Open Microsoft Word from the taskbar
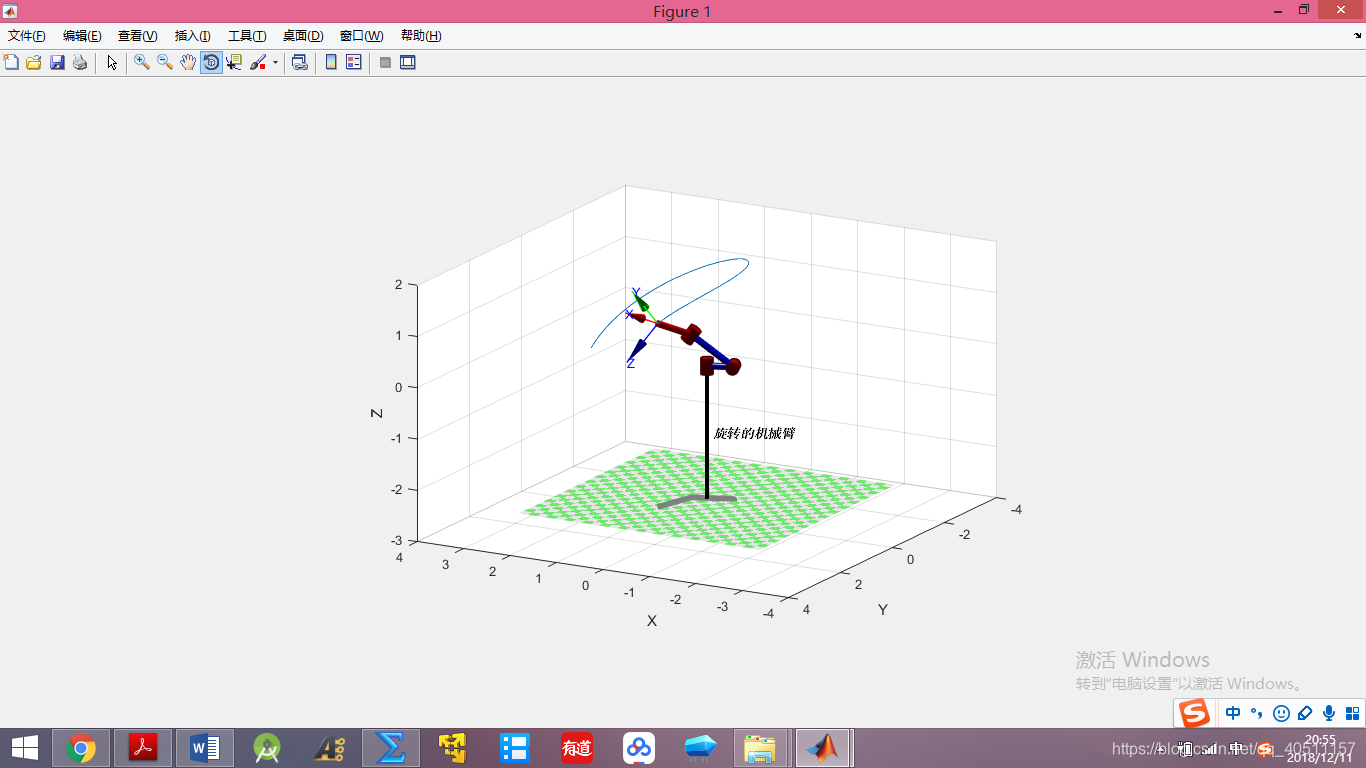Viewport: 1366px width, 768px height. tap(205, 747)
